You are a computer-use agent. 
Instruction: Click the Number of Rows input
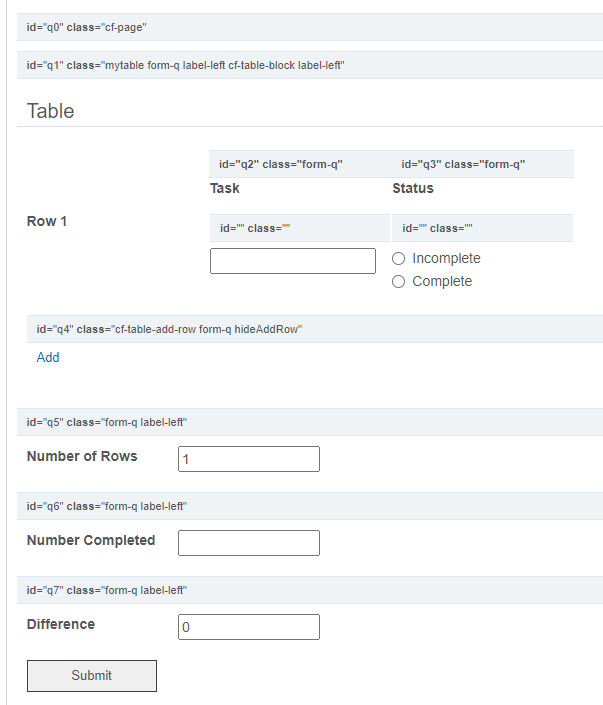point(249,459)
